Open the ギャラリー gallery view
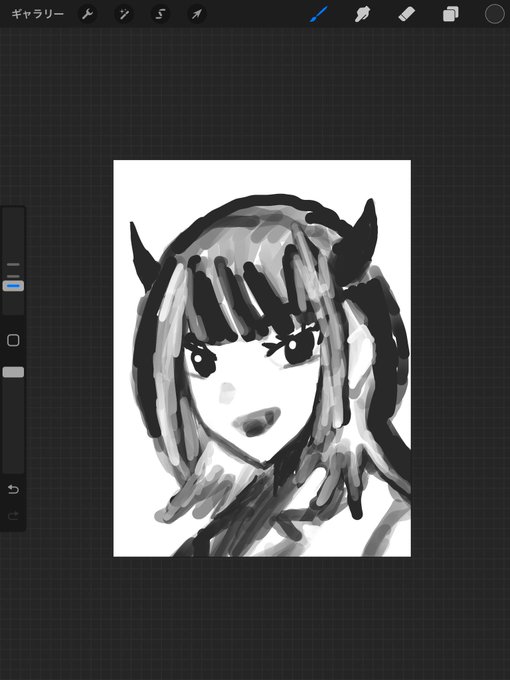Image resolution: width=510 pixels, height=680 pixels. coord(38,14)
